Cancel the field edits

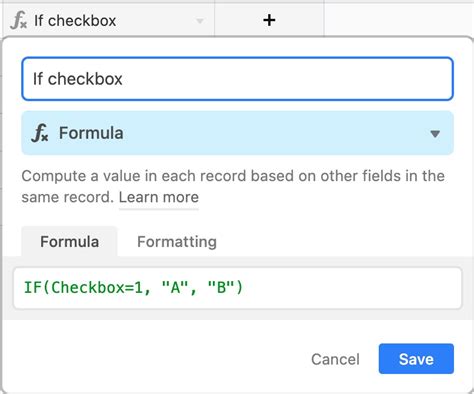click(x=335, y=359)
